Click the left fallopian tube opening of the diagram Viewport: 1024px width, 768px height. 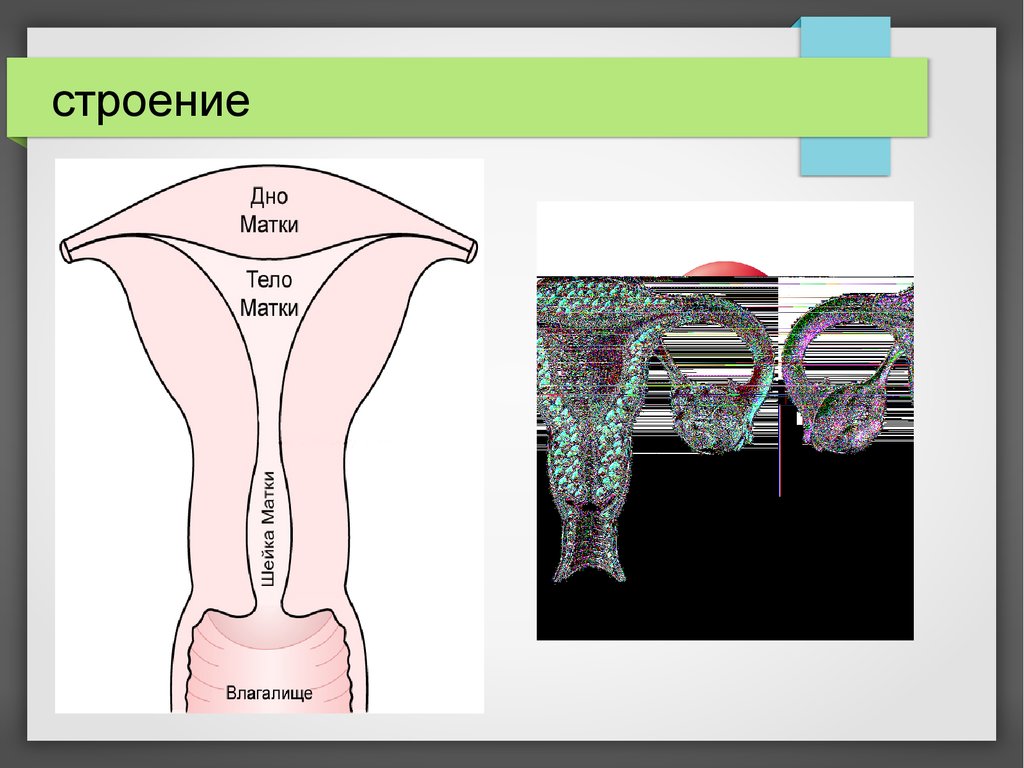[67, 249]
